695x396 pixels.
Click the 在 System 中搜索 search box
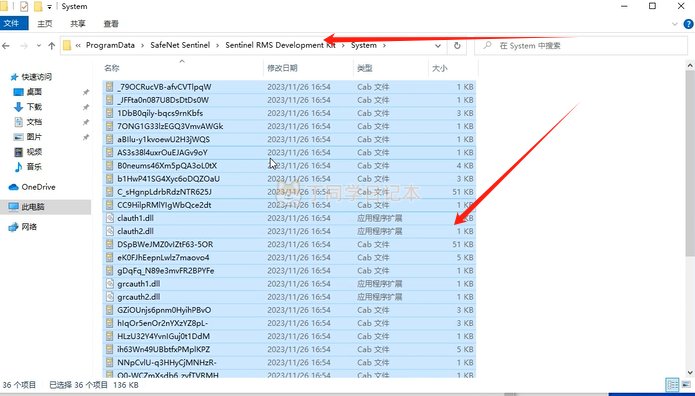581,46
